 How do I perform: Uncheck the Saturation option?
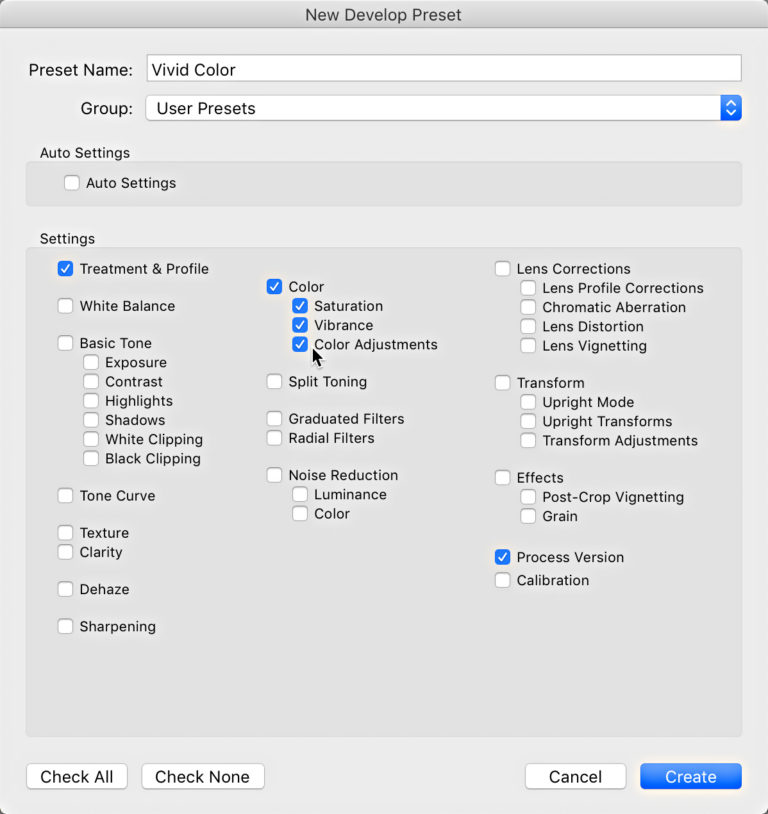coord(300,306)
